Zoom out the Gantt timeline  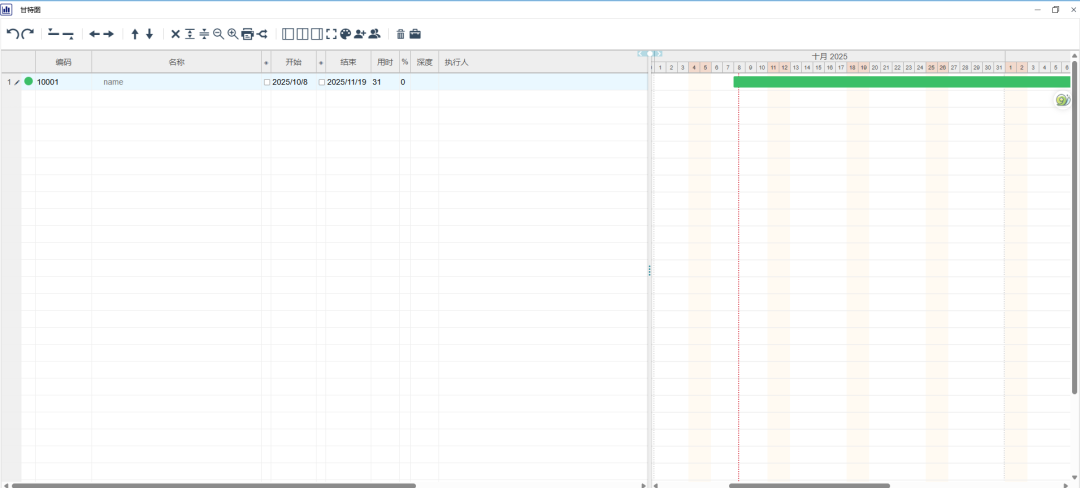[x=218, y=34]
